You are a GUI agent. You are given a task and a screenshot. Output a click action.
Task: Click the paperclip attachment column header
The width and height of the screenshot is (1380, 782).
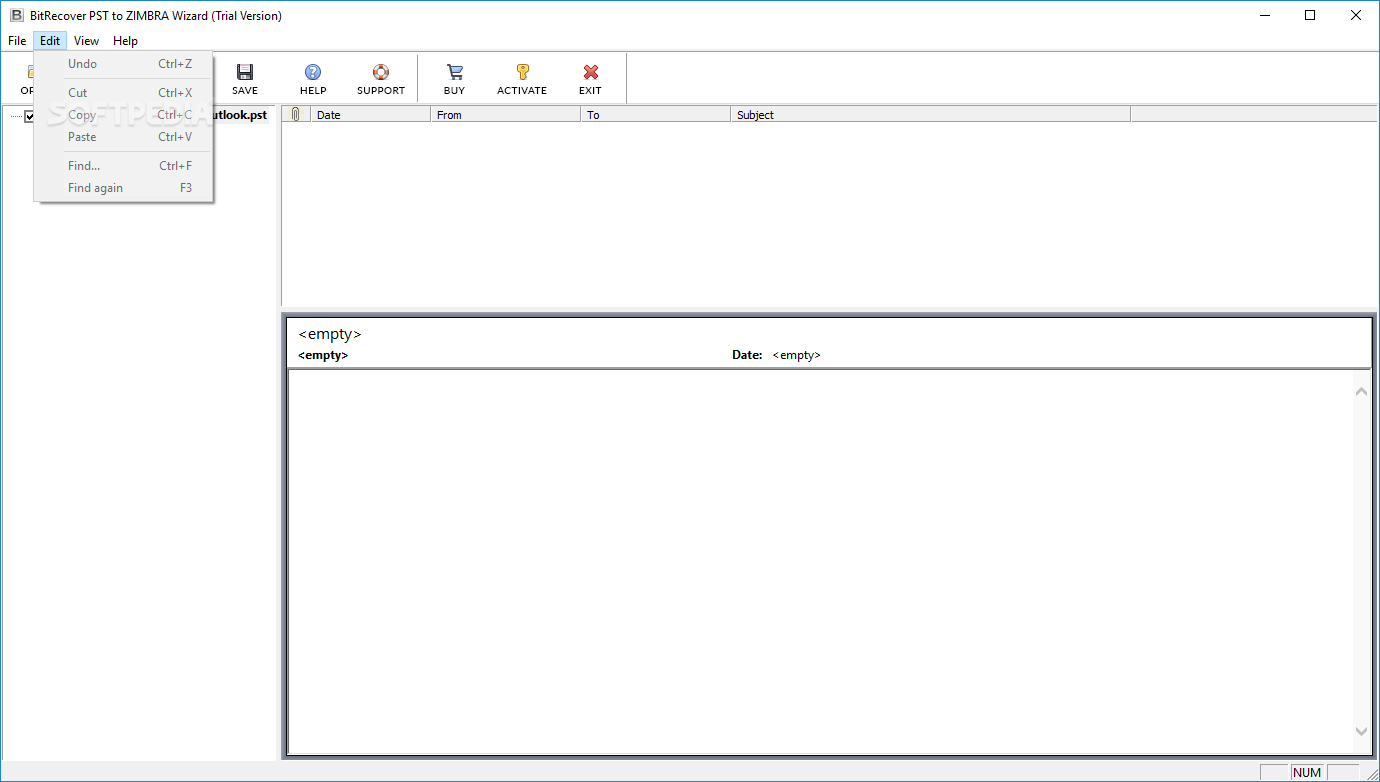(x=296, y=114)
